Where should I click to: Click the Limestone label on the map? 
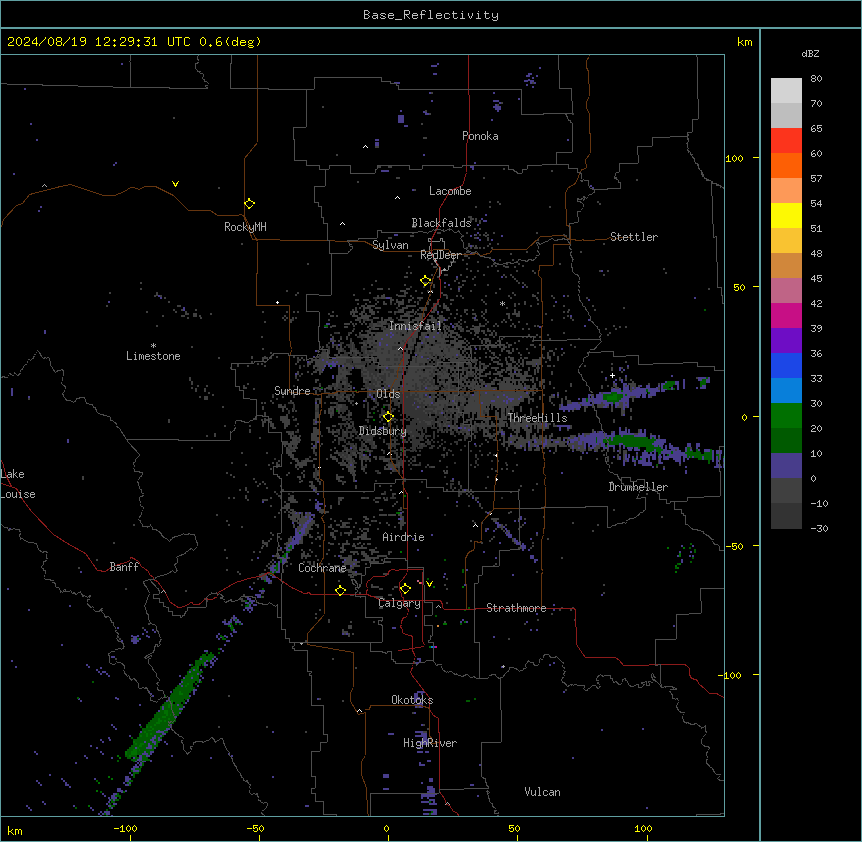click(x=153, y=356)
